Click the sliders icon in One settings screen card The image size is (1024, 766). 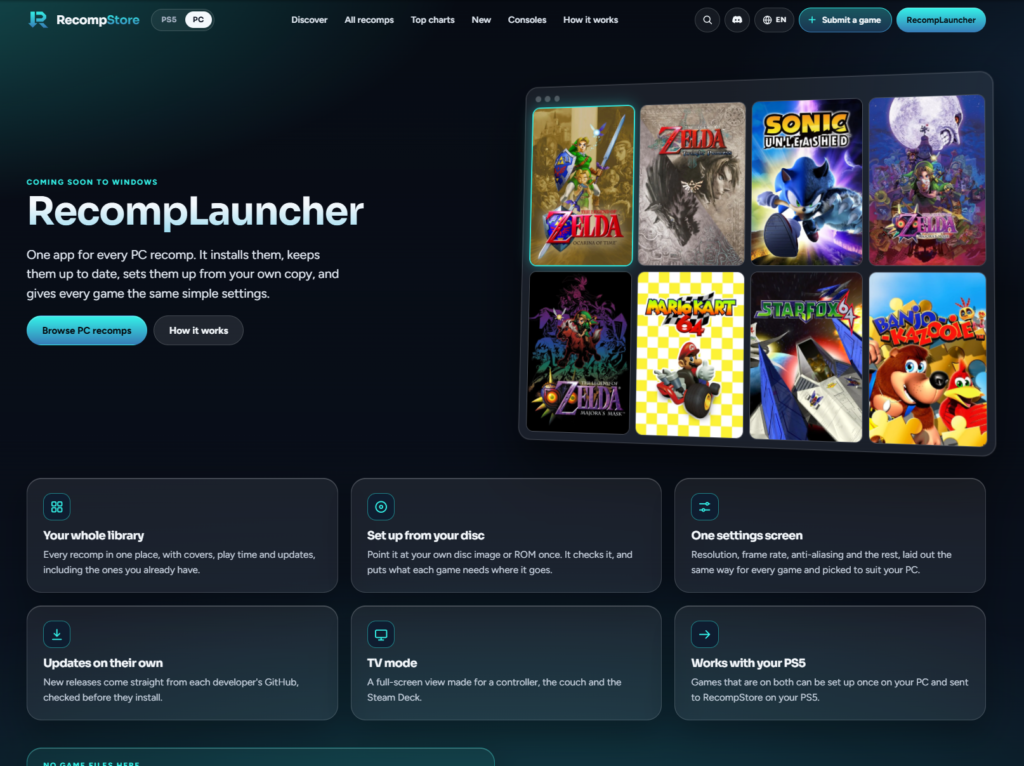pos(705,507)
